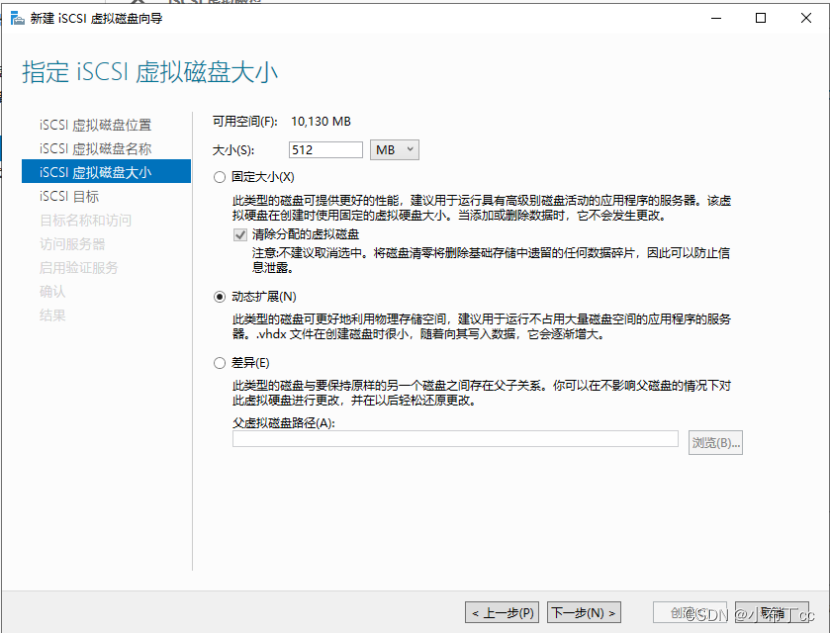Select the 差异(E) radio button
Screen dimensions: 830x633
220,362
